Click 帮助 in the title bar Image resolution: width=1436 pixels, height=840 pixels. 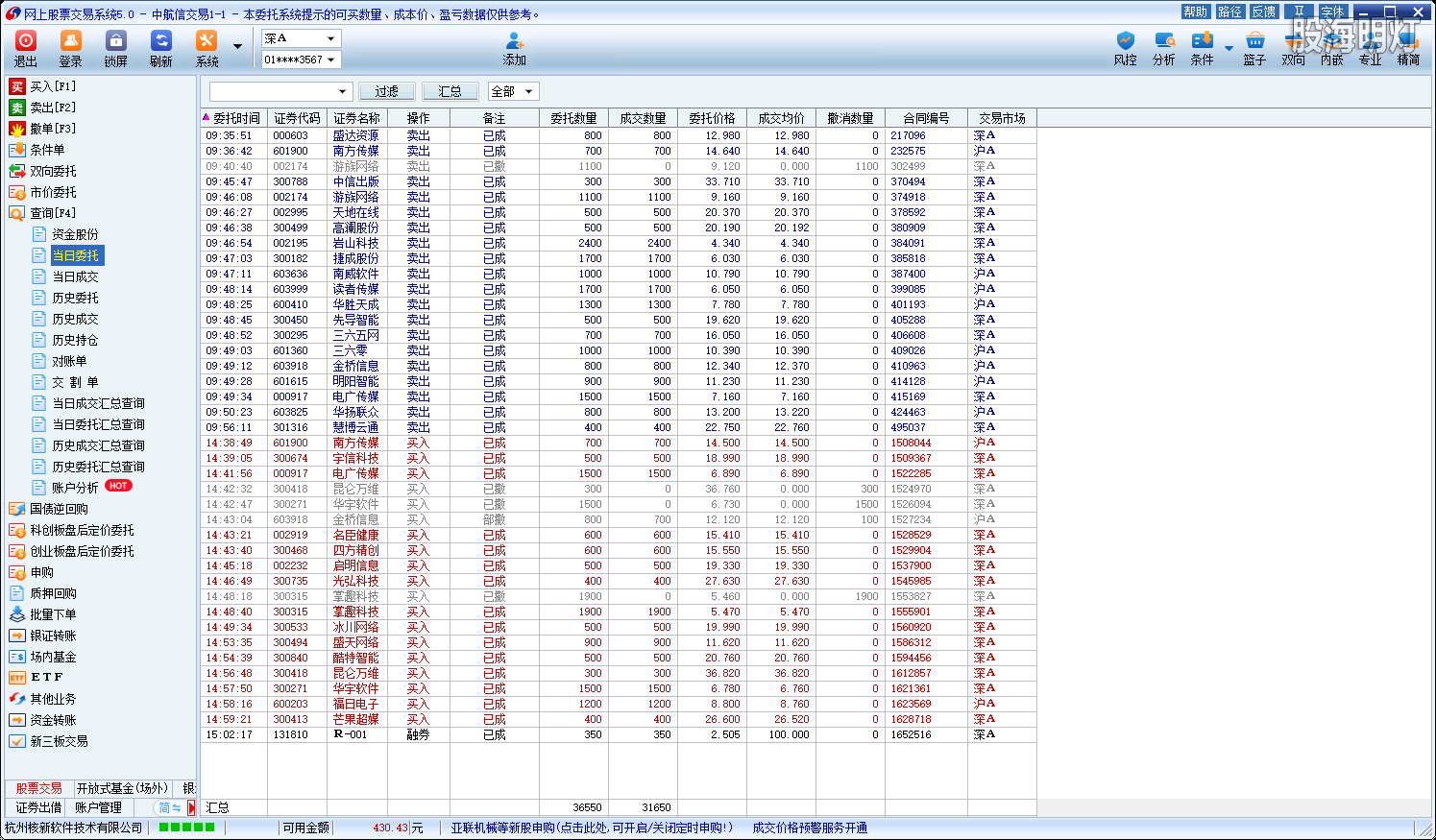point(1196,12)
